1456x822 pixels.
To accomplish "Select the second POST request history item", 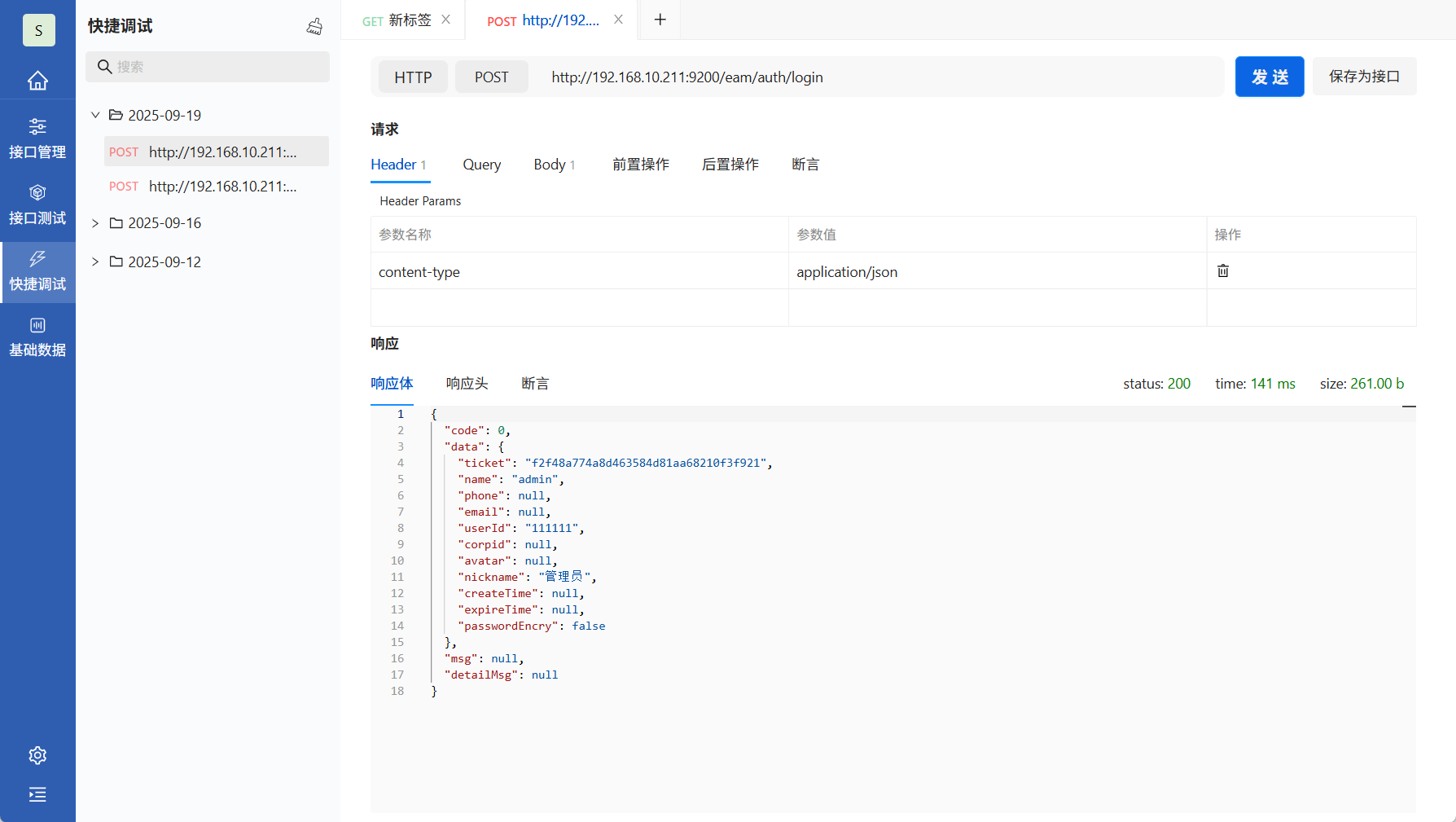I will click(217, 187).
